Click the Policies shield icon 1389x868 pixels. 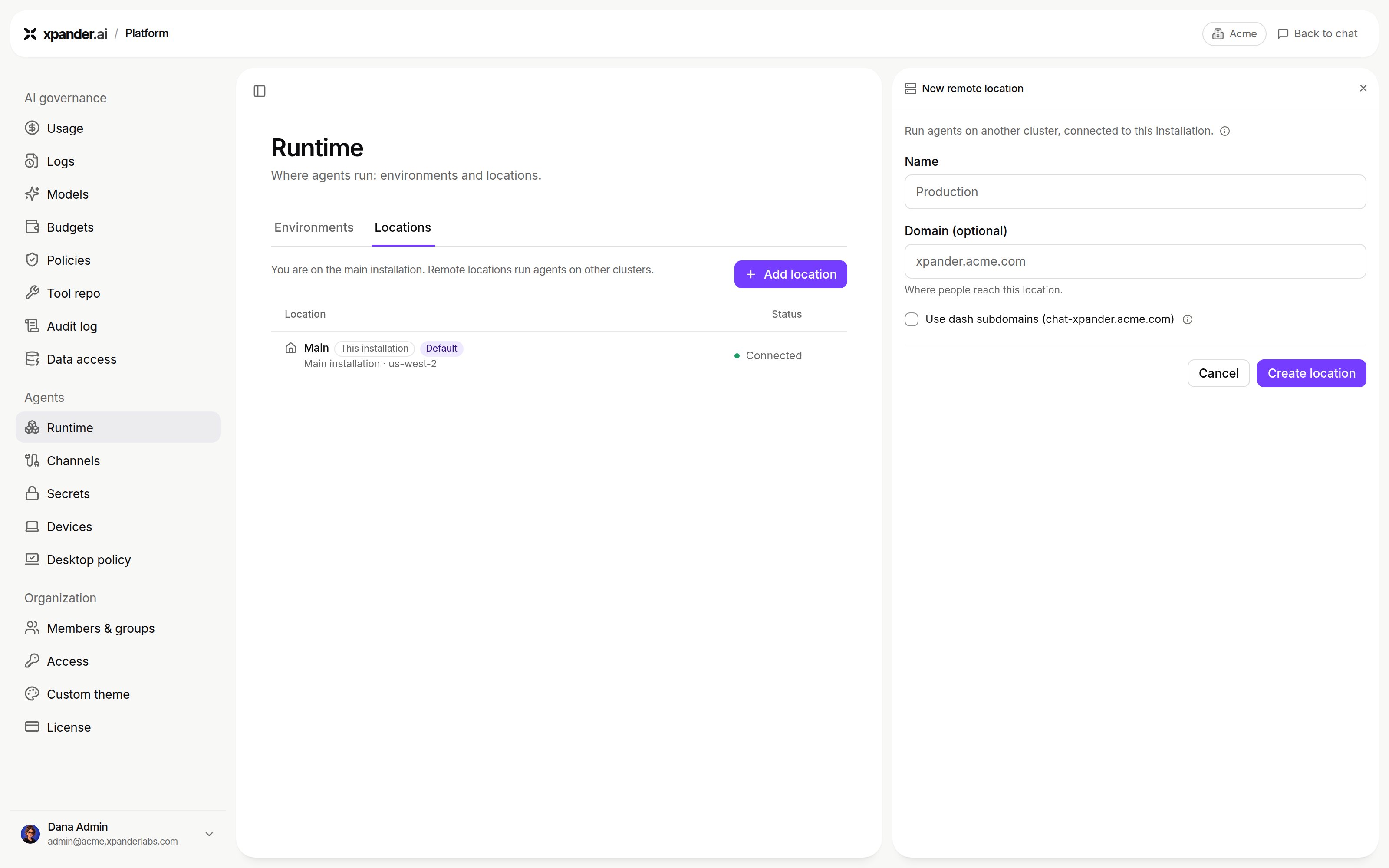[32, 260]
